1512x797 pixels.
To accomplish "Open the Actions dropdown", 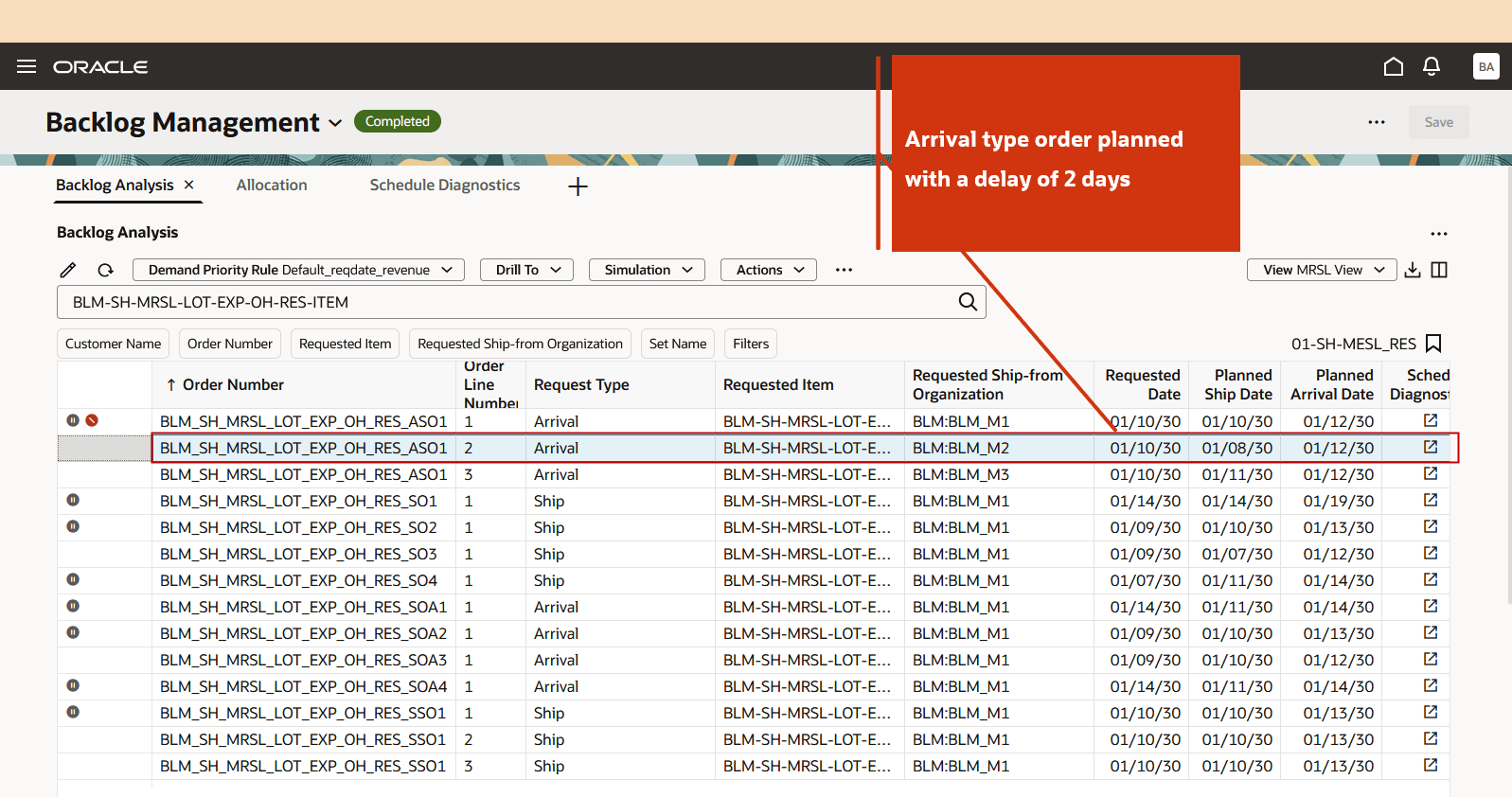I will (769, 270).
